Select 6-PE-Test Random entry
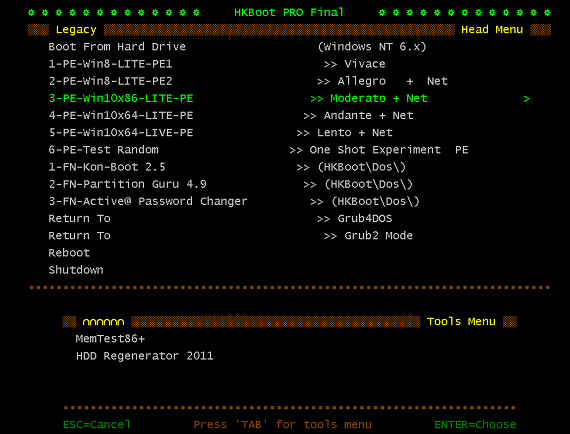This screenshot has width=570, height=434. click(x=104, y=150)
